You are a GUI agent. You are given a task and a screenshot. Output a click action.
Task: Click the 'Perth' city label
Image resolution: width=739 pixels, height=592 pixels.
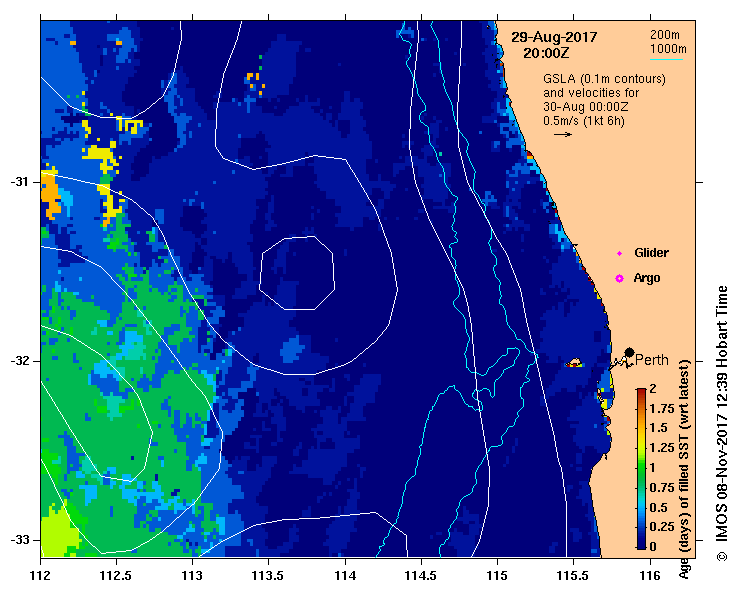click(652, 360)
